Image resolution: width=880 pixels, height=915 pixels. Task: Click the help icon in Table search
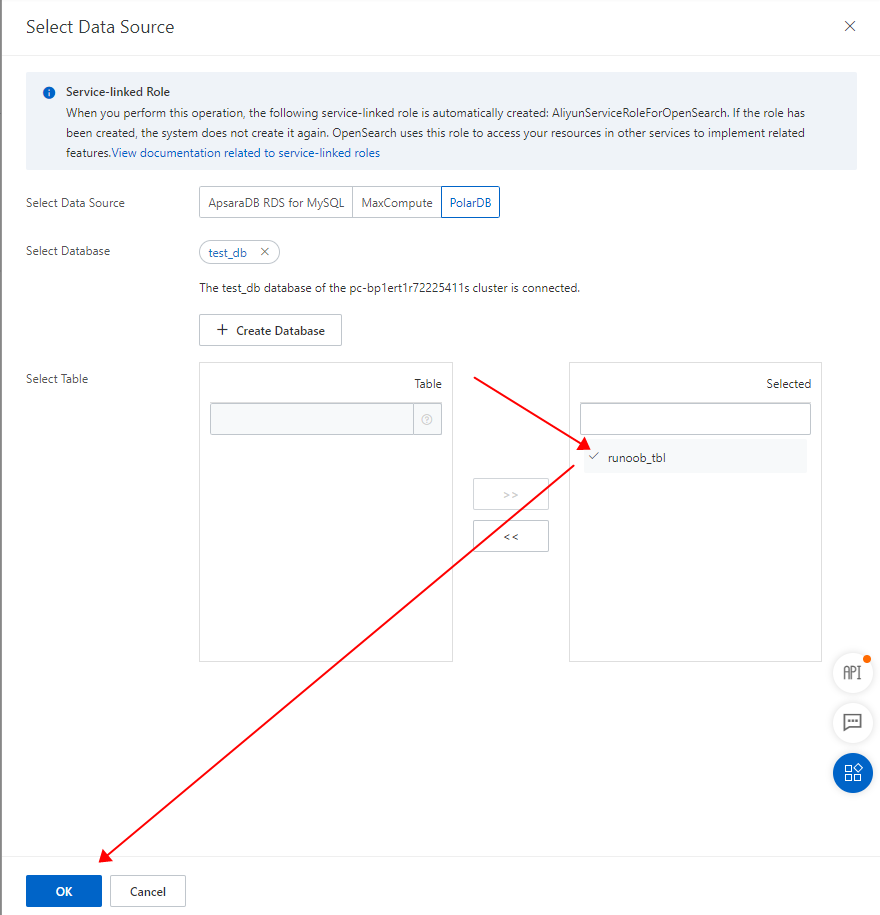tap(427, 419)
